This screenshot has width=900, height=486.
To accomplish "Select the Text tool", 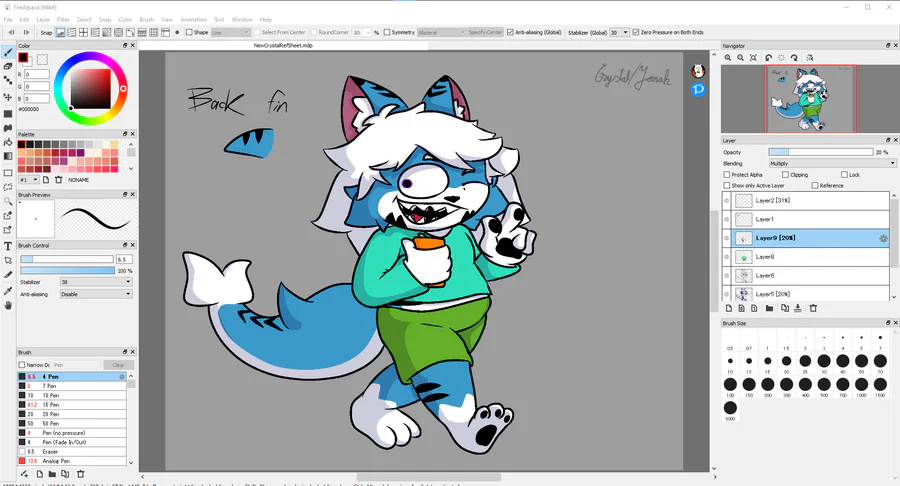I will (8, 246).
